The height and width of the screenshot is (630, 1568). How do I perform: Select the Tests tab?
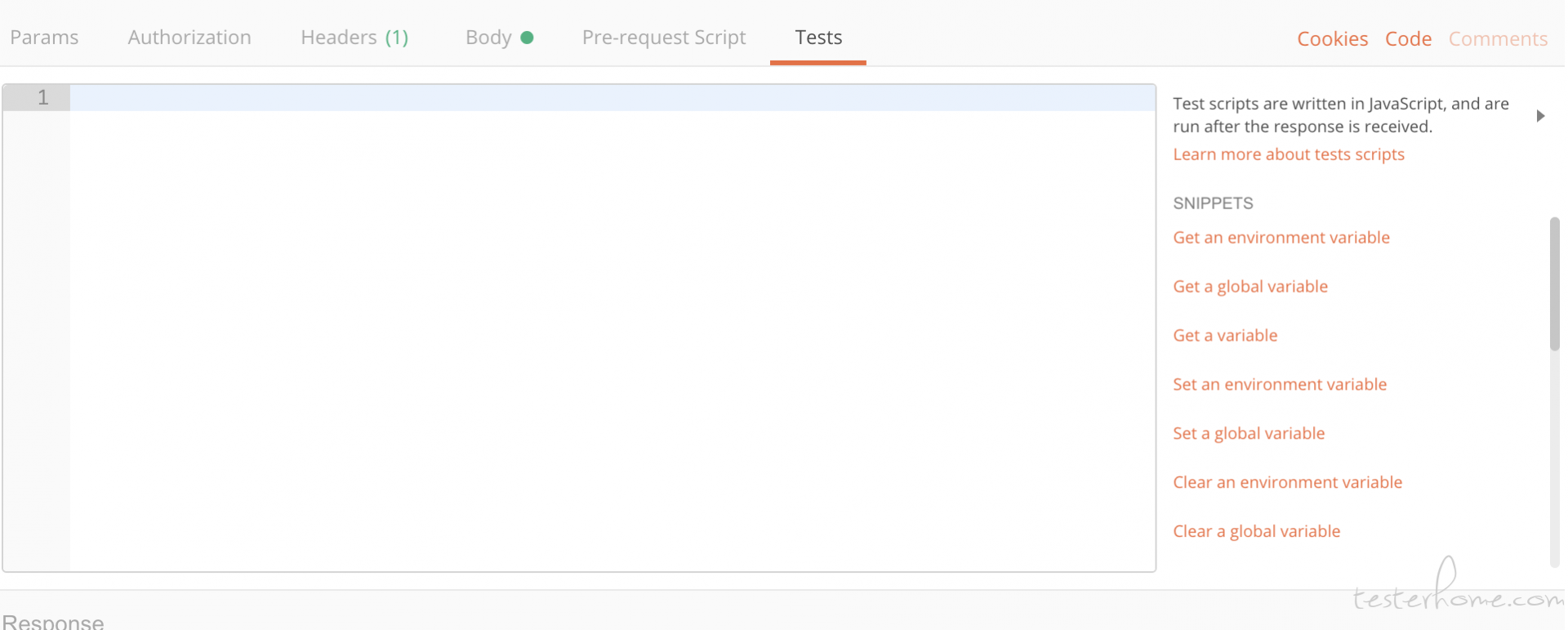(818, 38)
